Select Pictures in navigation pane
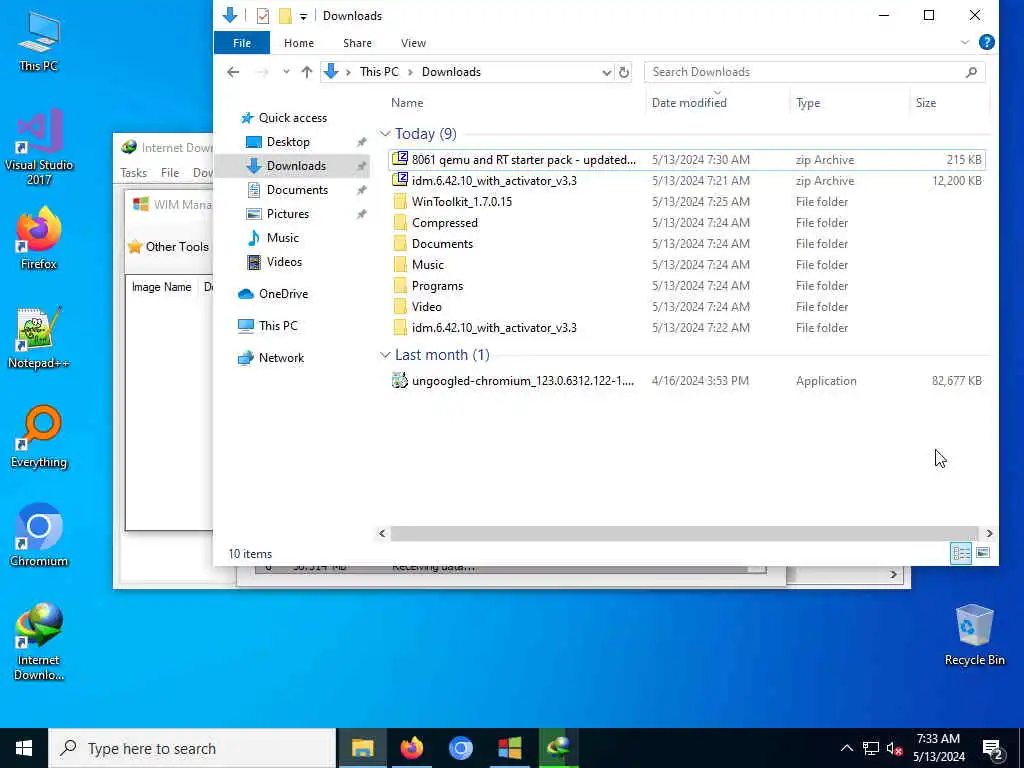1024x768 pixels. coord(287,214)
